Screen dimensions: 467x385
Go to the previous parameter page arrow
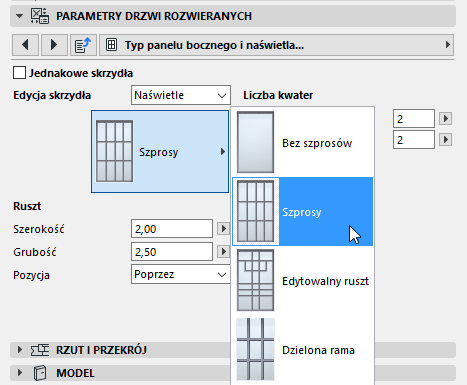(25, 45)
